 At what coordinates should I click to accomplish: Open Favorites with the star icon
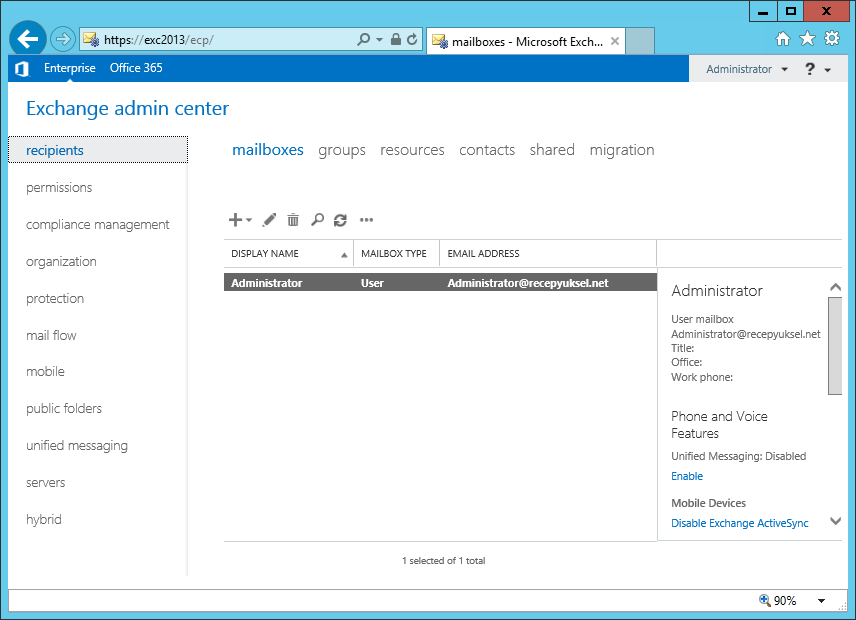point(807,39)
